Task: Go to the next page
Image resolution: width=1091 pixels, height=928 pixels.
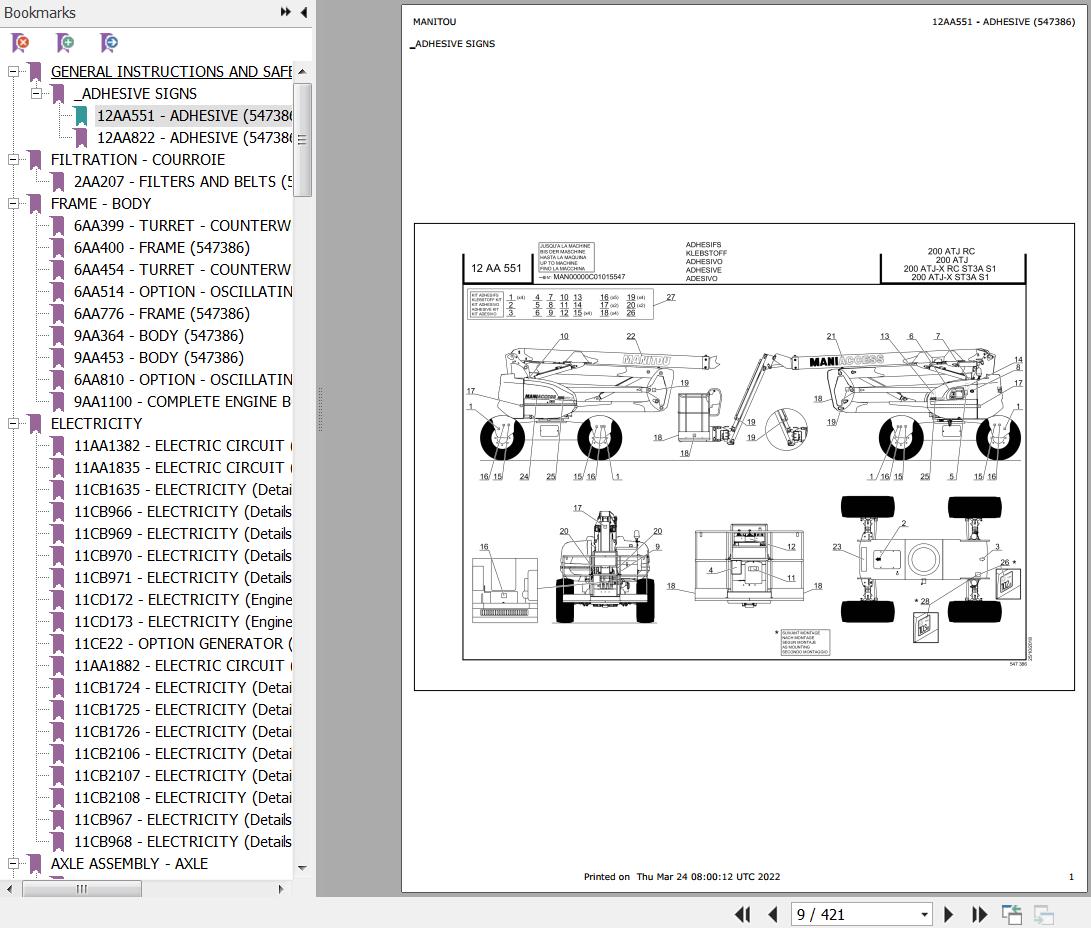Action: pyautogui.click(x=948, y=914)
